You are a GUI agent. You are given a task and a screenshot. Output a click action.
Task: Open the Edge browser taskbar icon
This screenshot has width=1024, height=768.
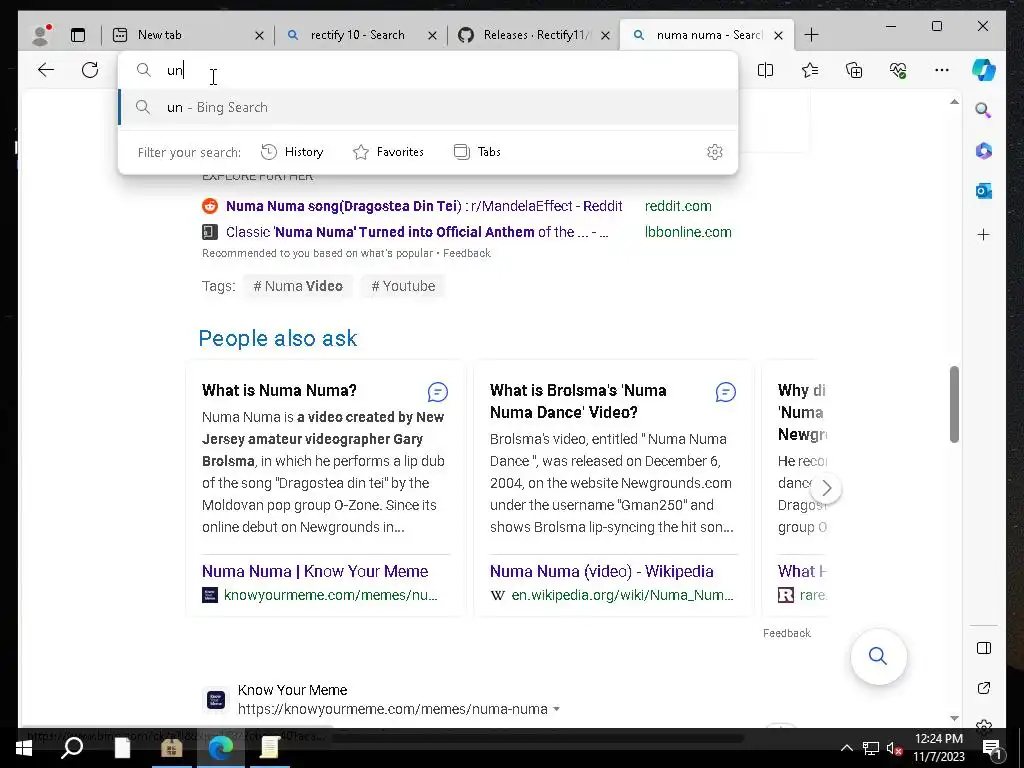pos(221,748)
